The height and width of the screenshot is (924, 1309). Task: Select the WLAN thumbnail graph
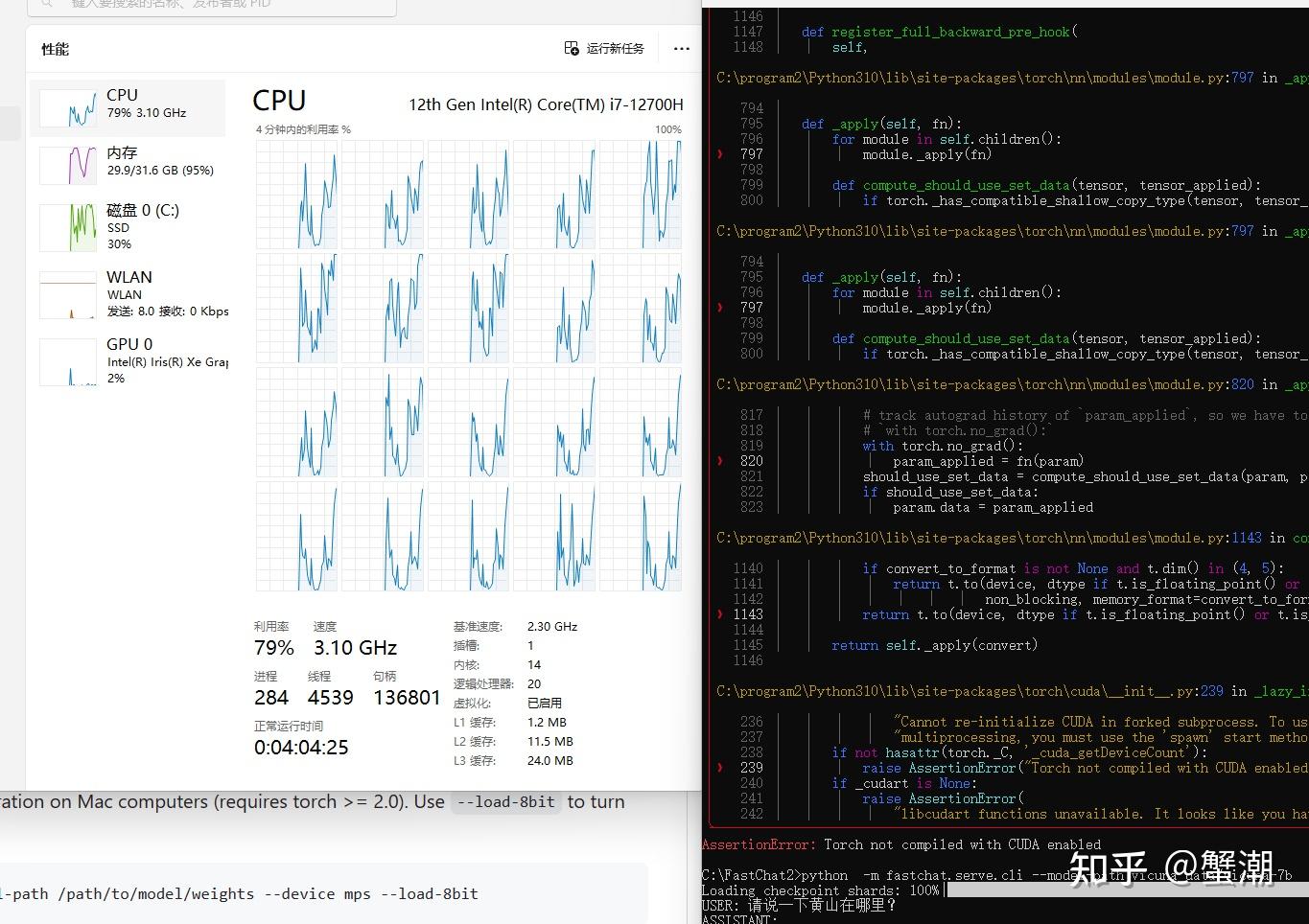tap(68, 294)
